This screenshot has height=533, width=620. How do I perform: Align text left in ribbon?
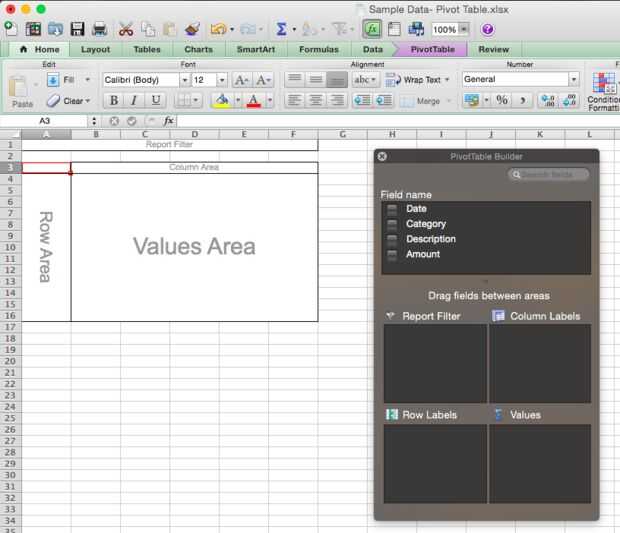[x=294, y=100]
